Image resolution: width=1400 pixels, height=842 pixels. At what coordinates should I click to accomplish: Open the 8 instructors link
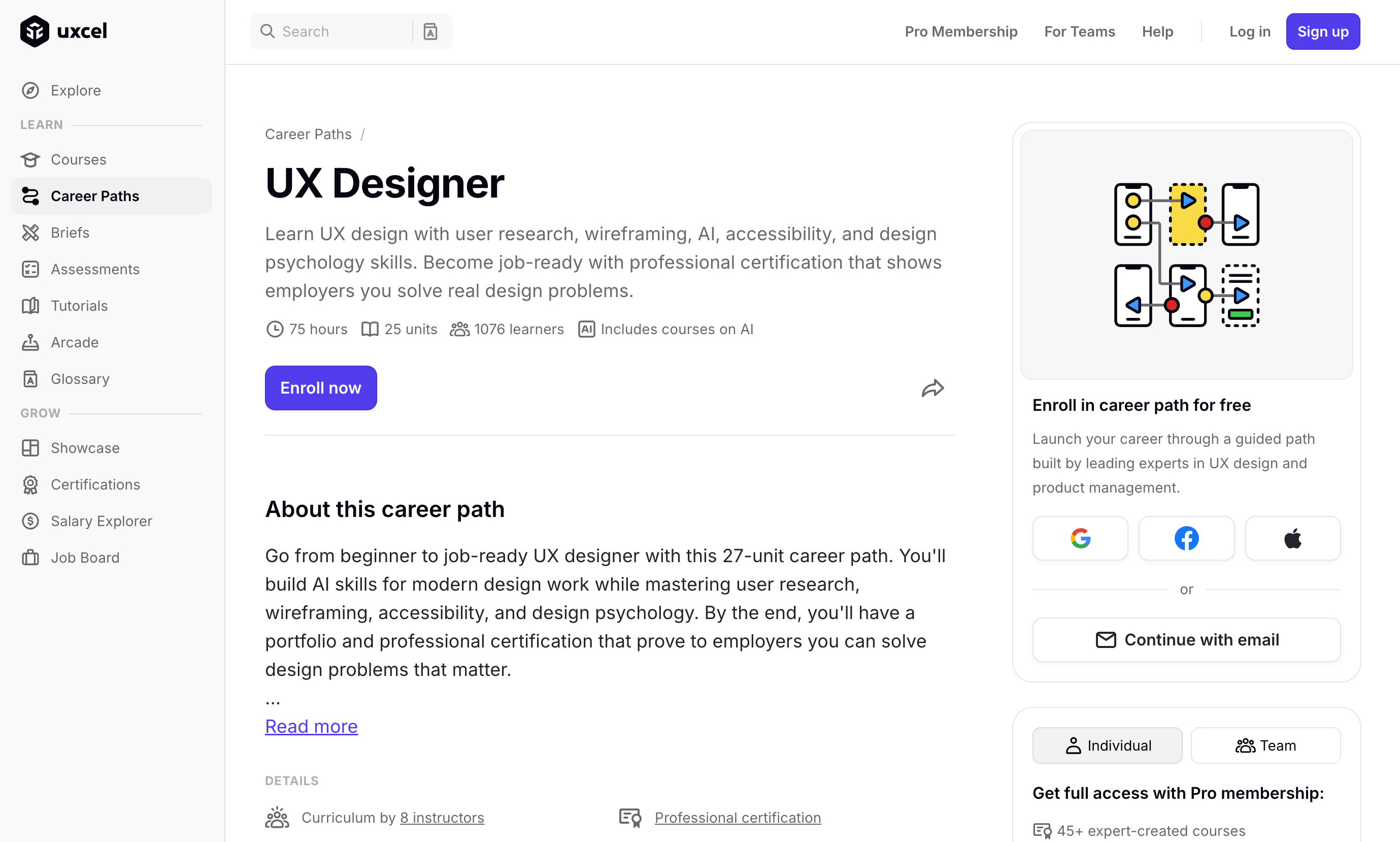pos(442,818)
